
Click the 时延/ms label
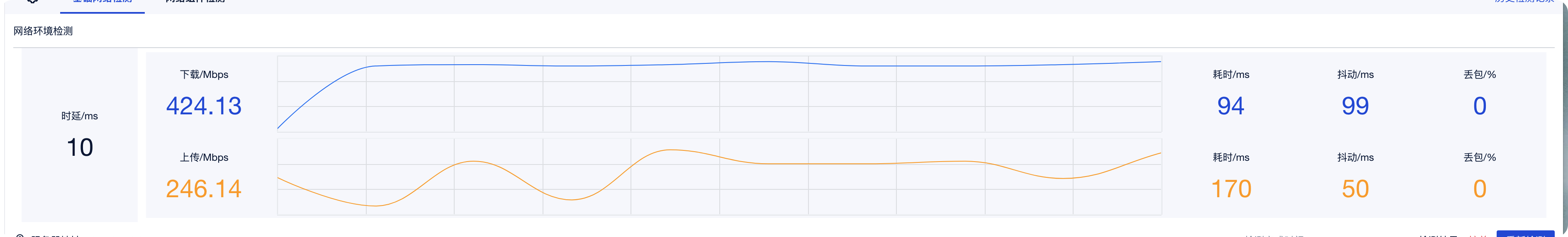[x=80, y=116]
